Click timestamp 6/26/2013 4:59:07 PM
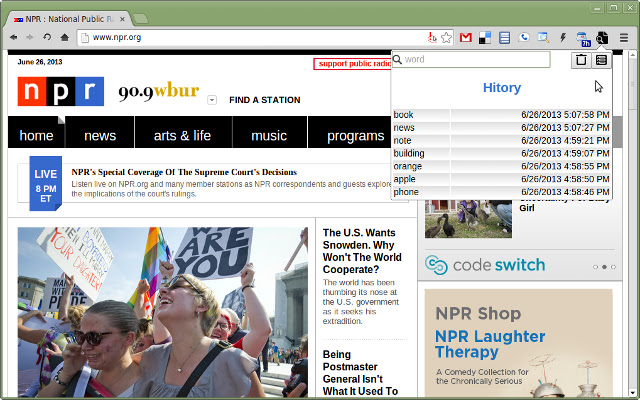Viewport: 640px width, 400px height. pos(565,153)
